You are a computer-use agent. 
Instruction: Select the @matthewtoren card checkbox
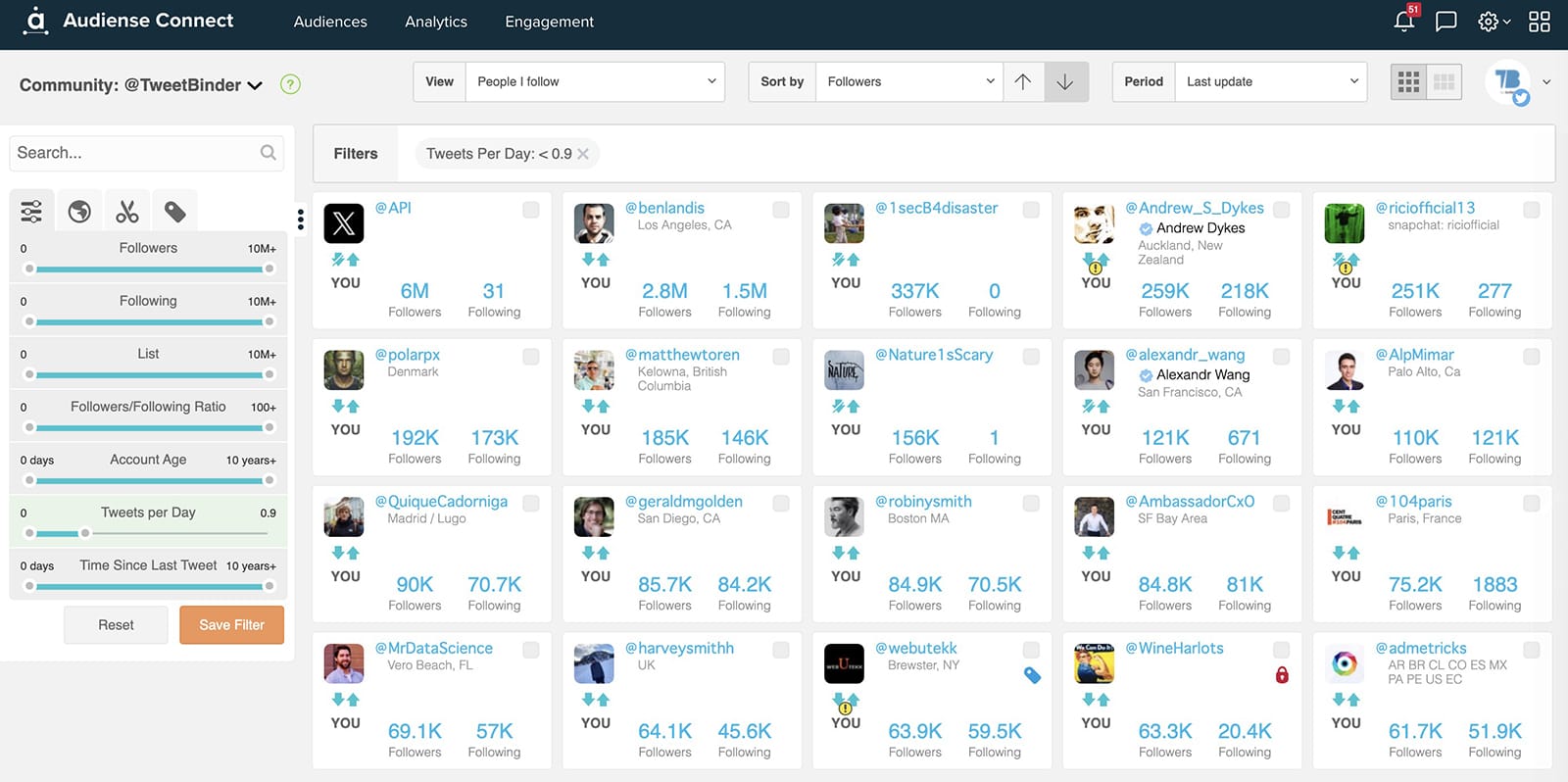pos(781,357)
